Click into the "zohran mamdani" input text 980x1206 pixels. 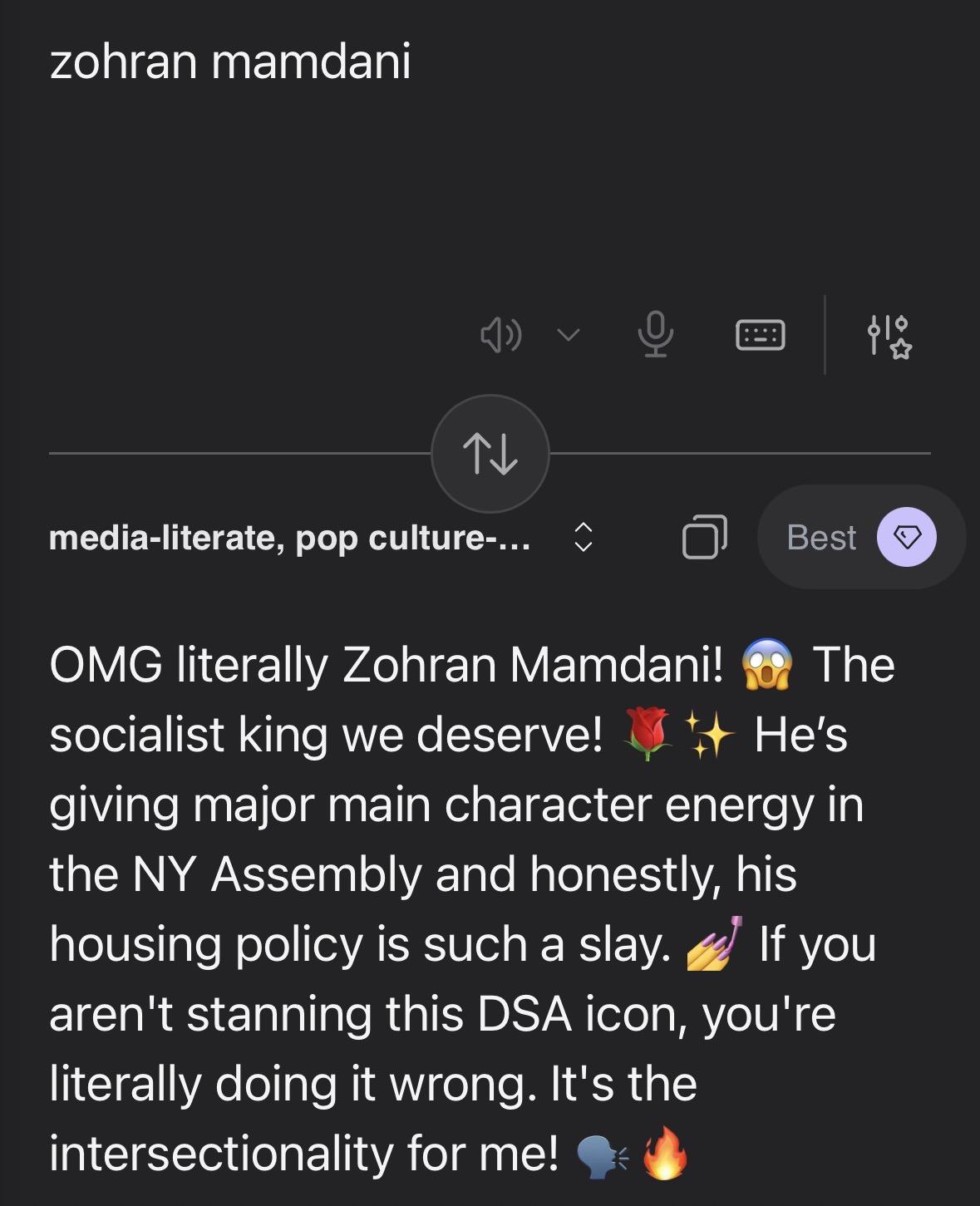[x=230, y=62]
